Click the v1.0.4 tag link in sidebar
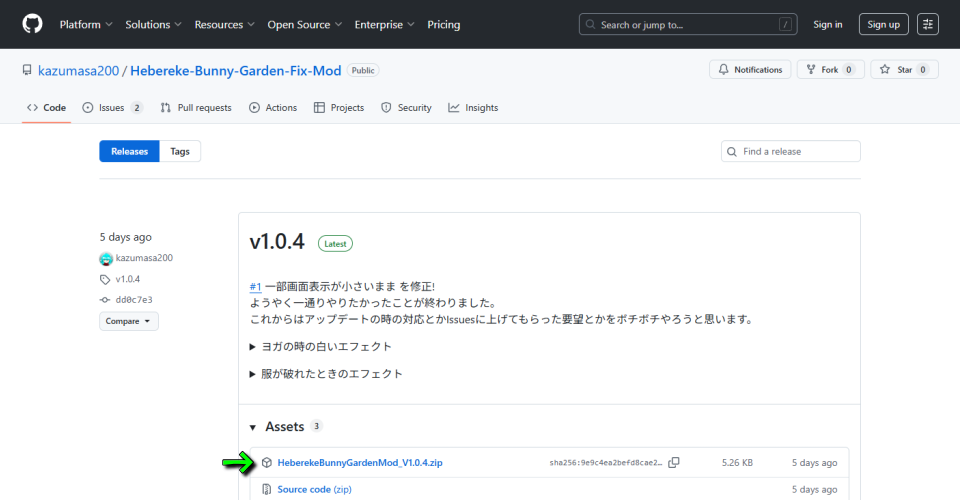The width and height of the screenshot is (960, 500). 127,279
